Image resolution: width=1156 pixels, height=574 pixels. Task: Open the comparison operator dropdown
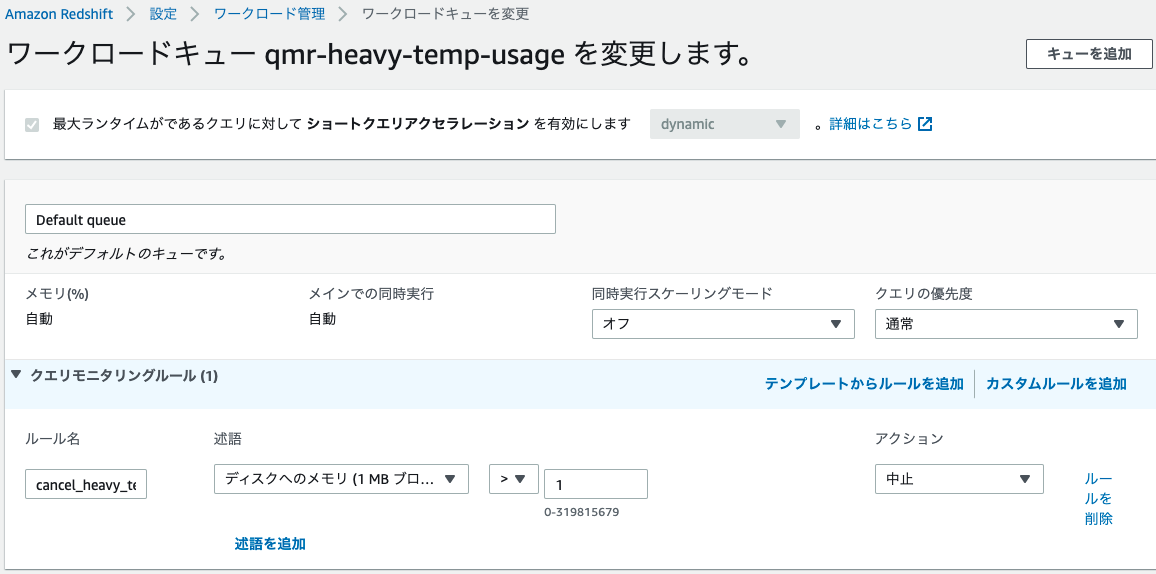pyautogui.click(x=514, y=479)
